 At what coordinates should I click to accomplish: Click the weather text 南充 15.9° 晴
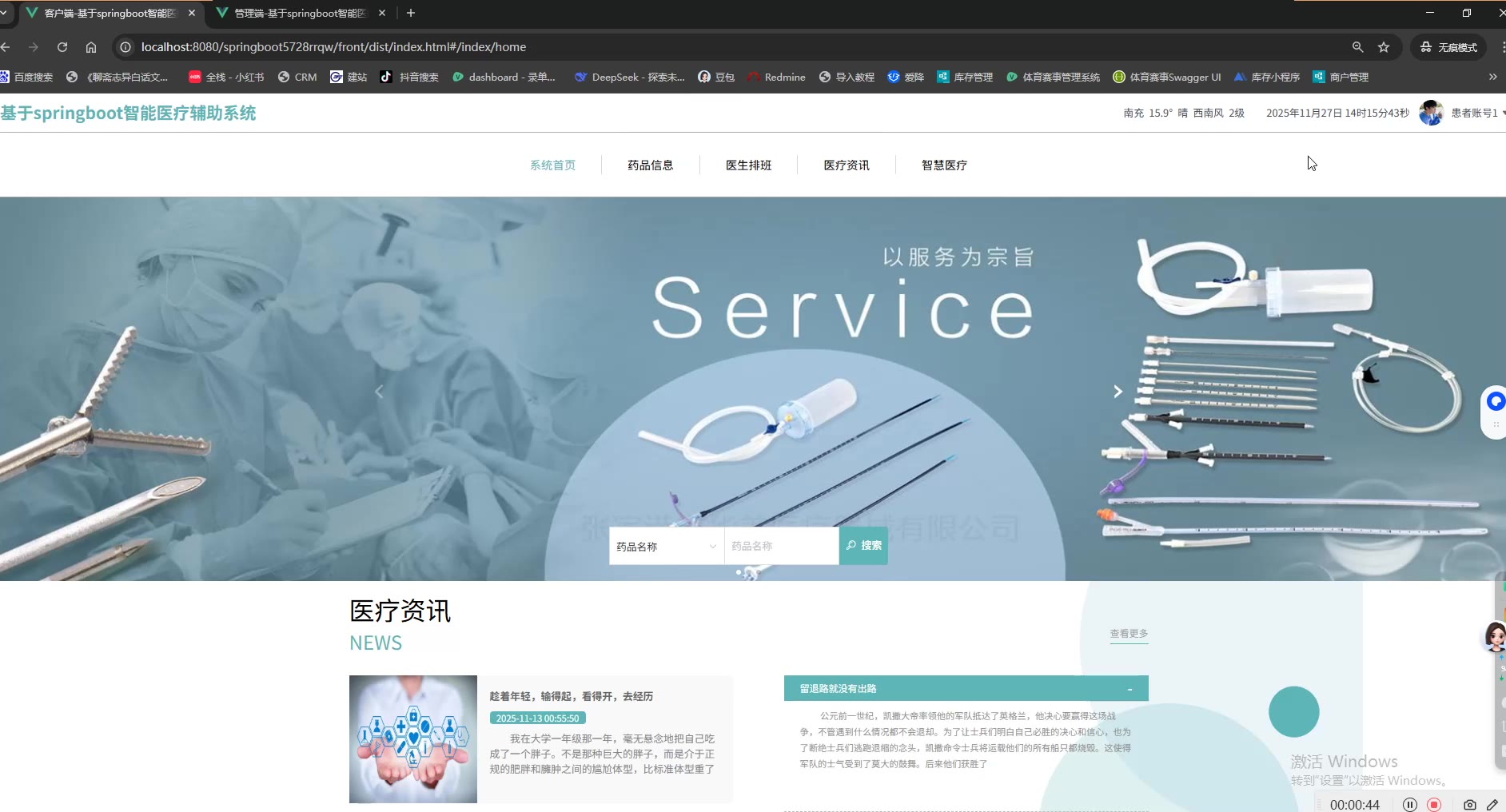[1156, 113]
